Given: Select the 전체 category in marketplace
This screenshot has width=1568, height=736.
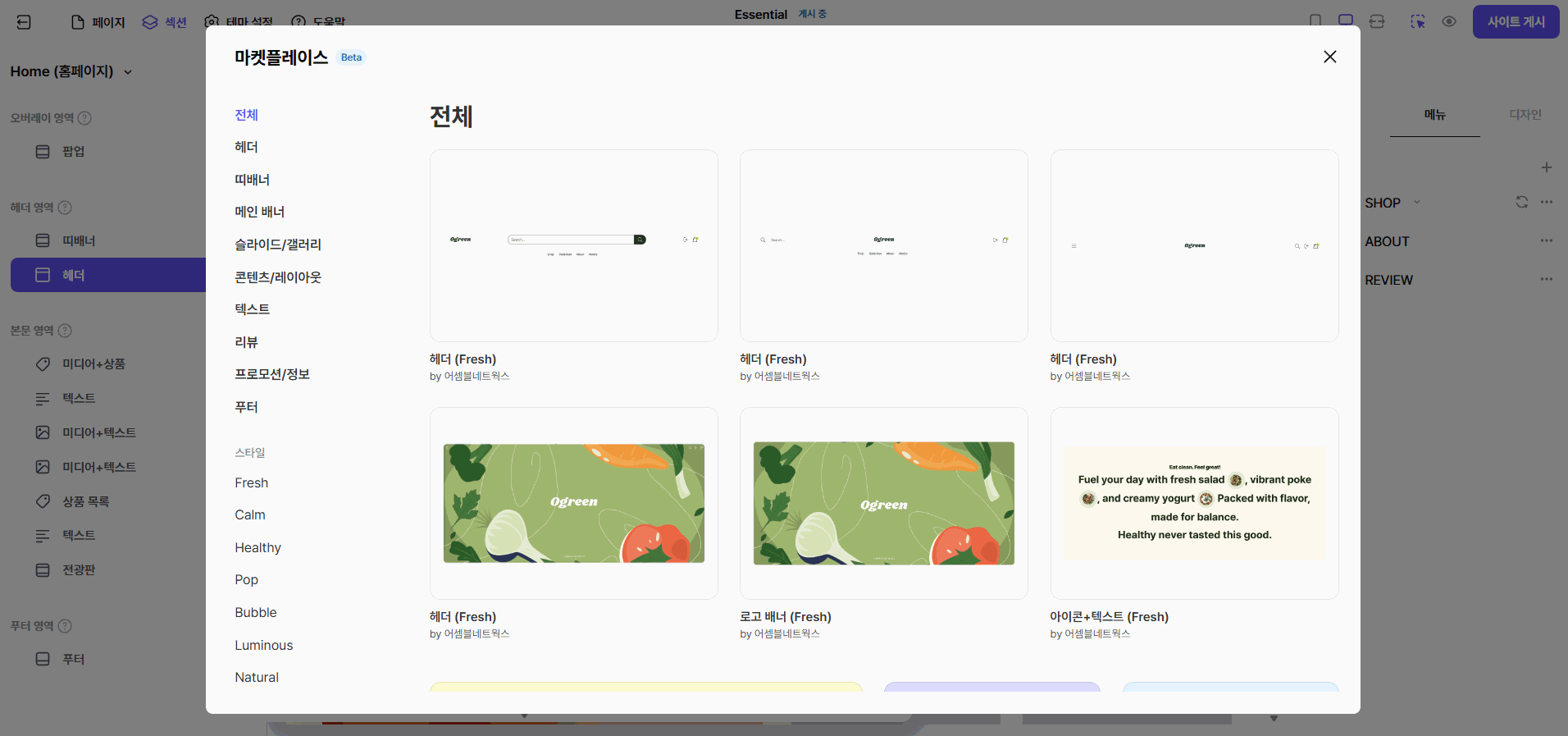Looking at the screenshot, I should click(x=246, y=115).
